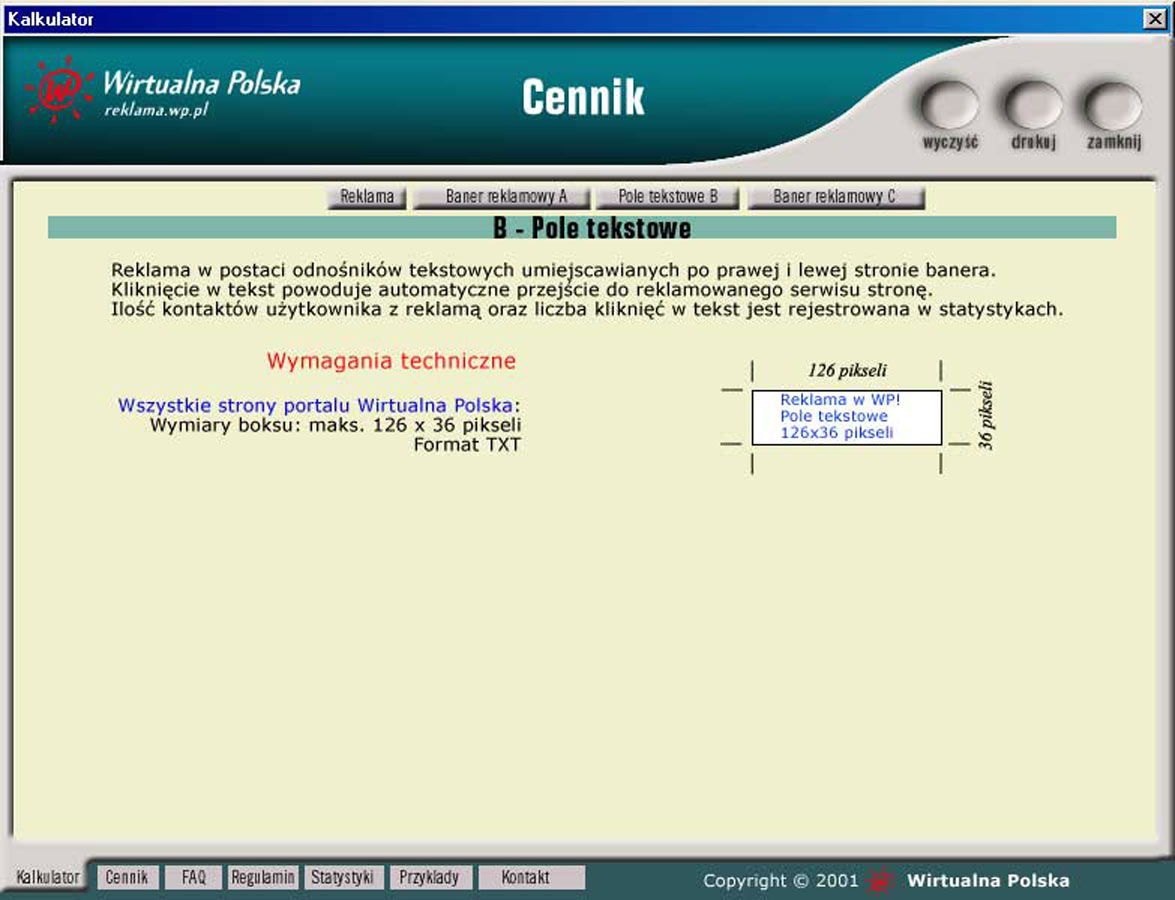This screenshot has height=900, width=1175.
Task: Click the 'drukuj' label under the button
Action: pyautogui.click(x=1033, y=142)
